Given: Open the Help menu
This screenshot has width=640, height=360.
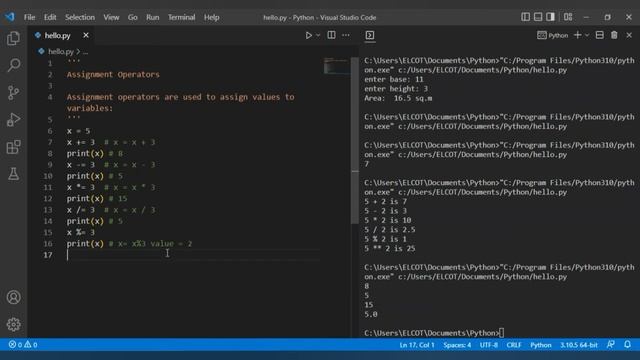Looking at the screenshot, I should pos(211,17).
